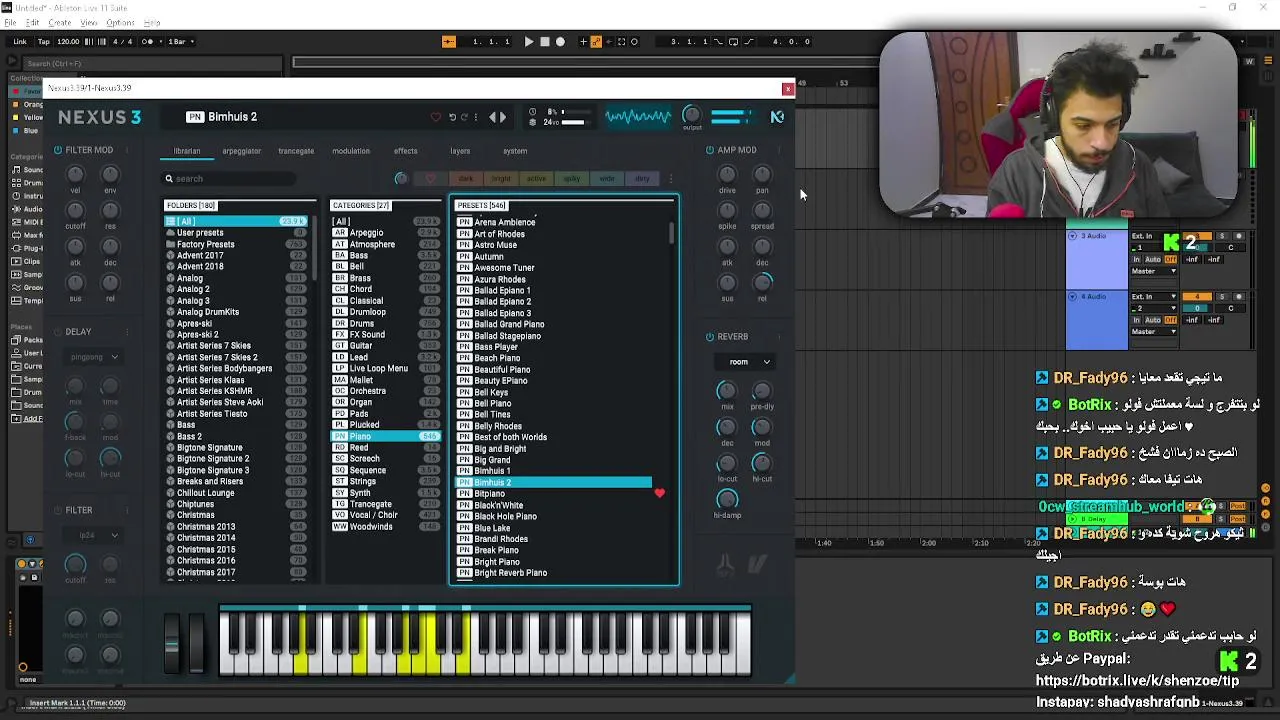Viewport: 1280px width, 720px height.
Task: Adjust the AMP MOD drive knob
Action: tap(727, 174)
